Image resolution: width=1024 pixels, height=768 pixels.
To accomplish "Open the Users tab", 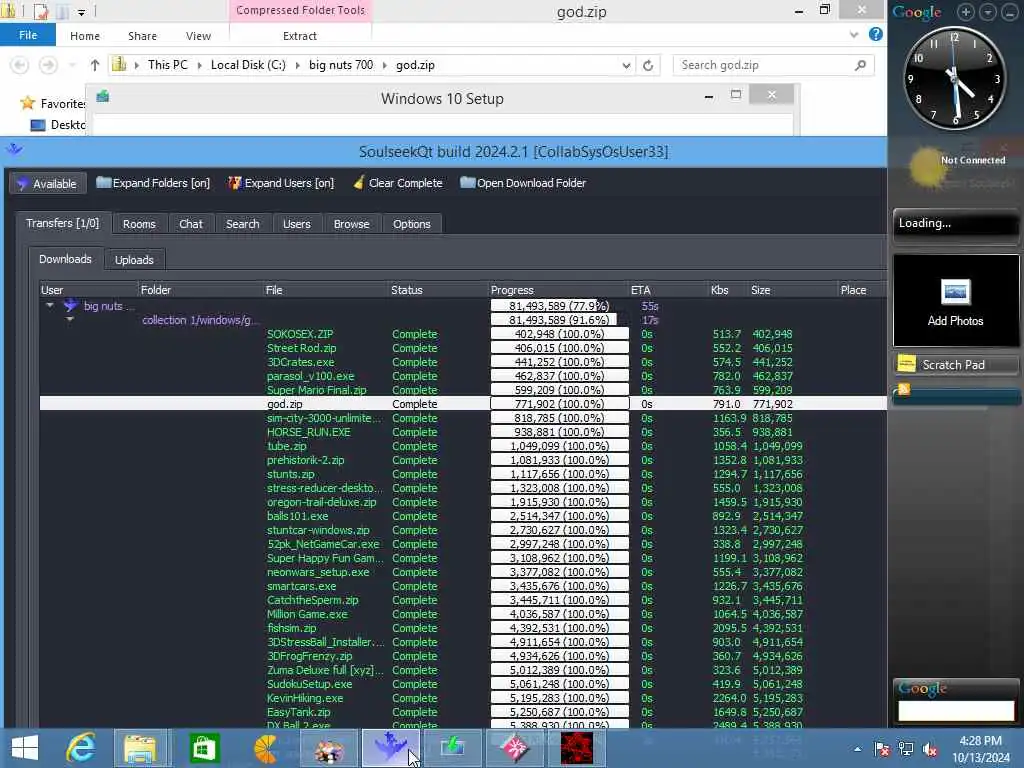I will tap(296, 224).
